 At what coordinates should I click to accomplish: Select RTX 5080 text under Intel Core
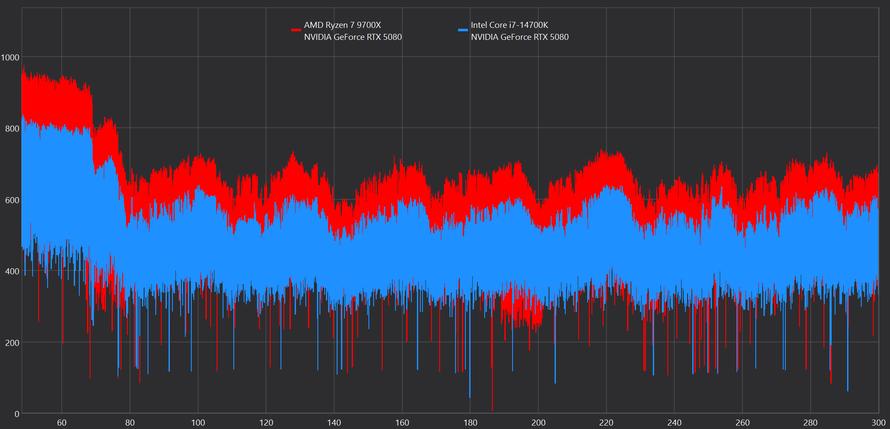520,37
